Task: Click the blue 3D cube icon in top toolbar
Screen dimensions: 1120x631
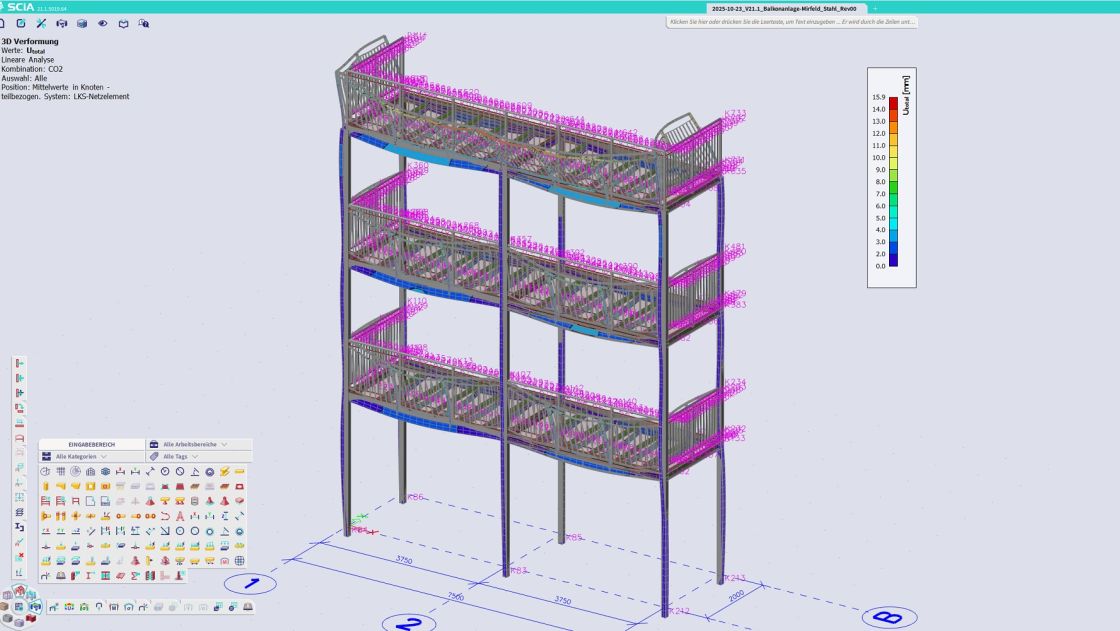Action: [82, 23]
